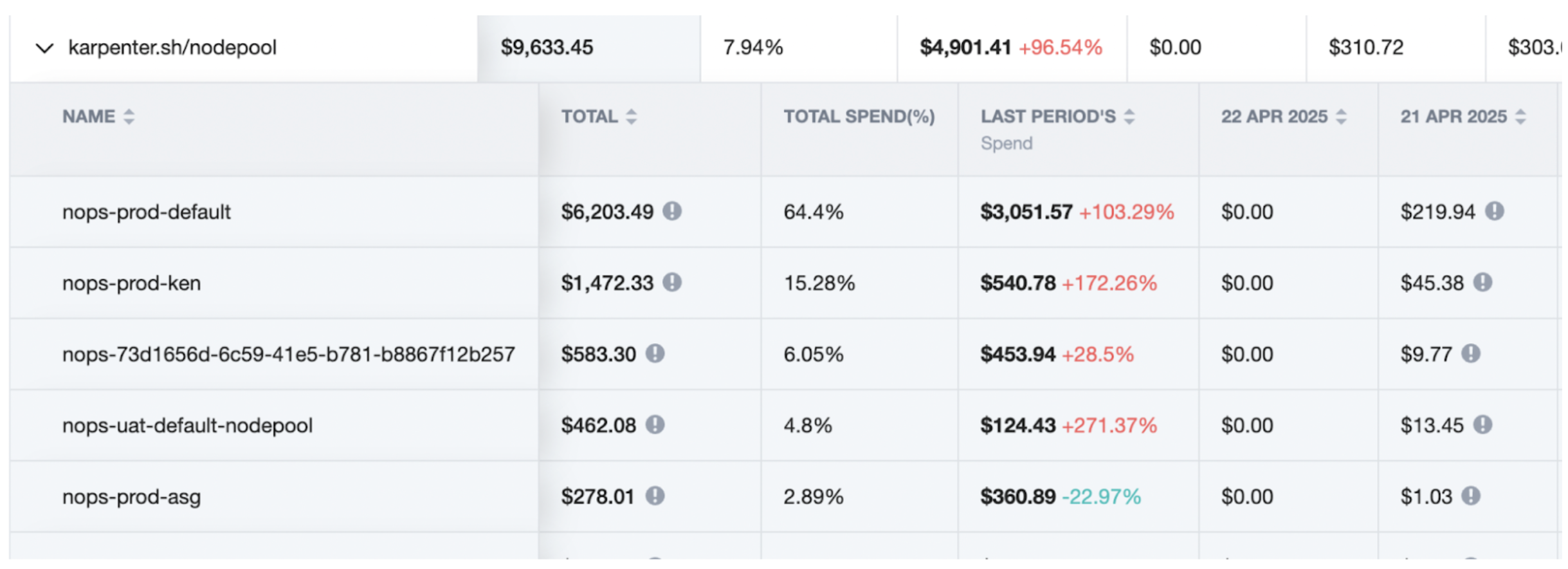The height and width of the screenshot is (569, 1568).
Task: Sort by LAST PERIOD'S spend arrows
Action: pyautogui.click(x=1129, y=117)
